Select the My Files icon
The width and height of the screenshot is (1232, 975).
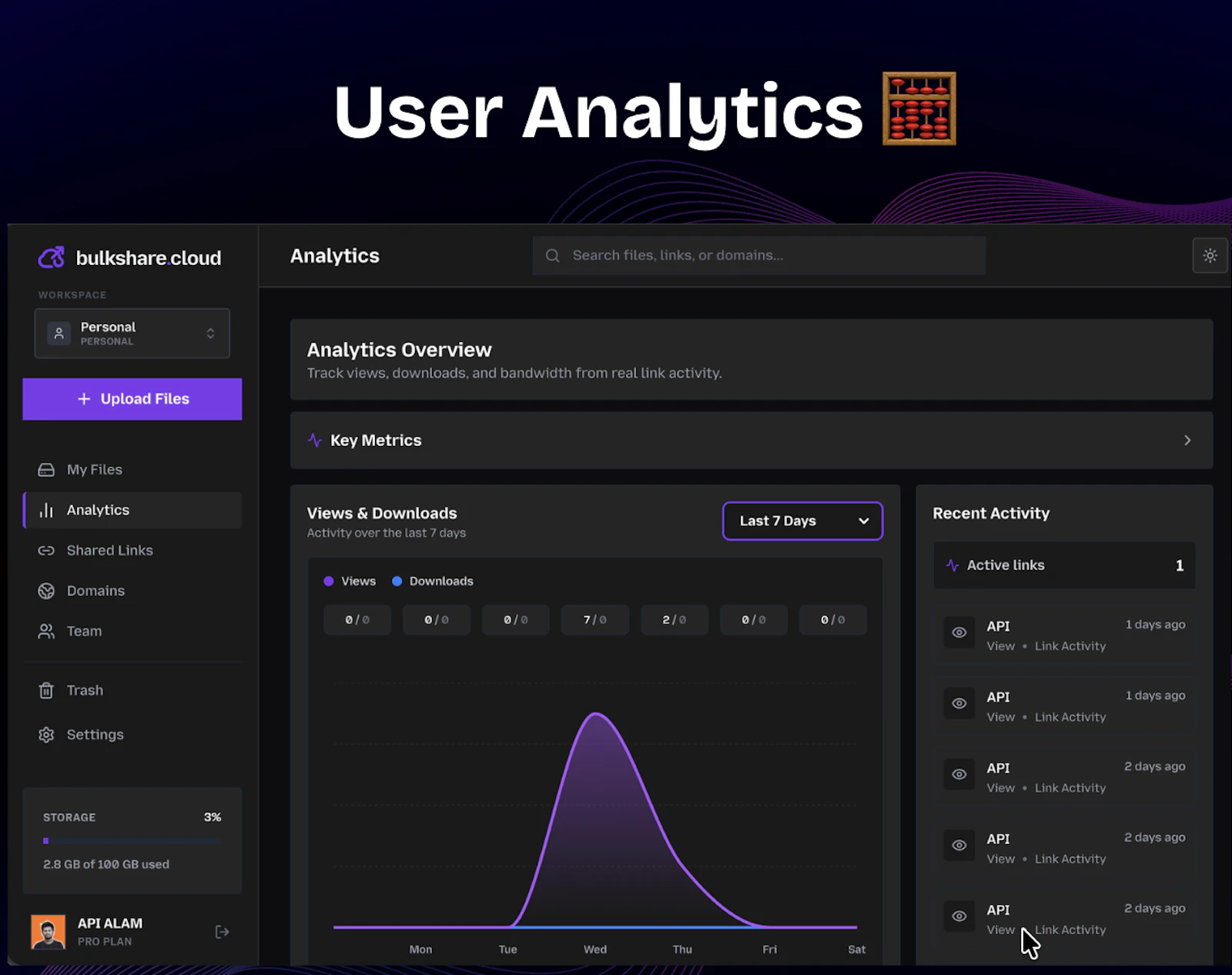(x=47, y=469)
